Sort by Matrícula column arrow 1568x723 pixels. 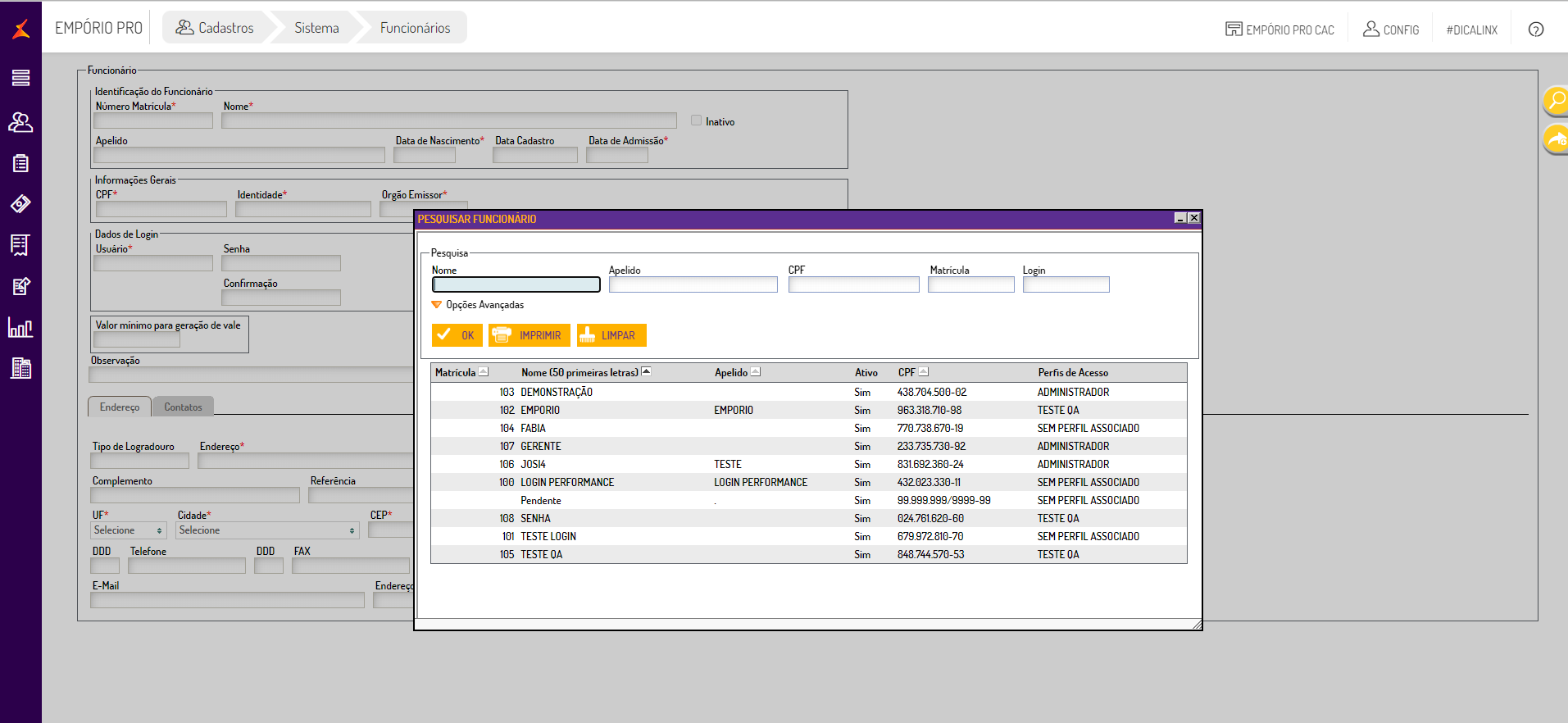click(484, 372)
